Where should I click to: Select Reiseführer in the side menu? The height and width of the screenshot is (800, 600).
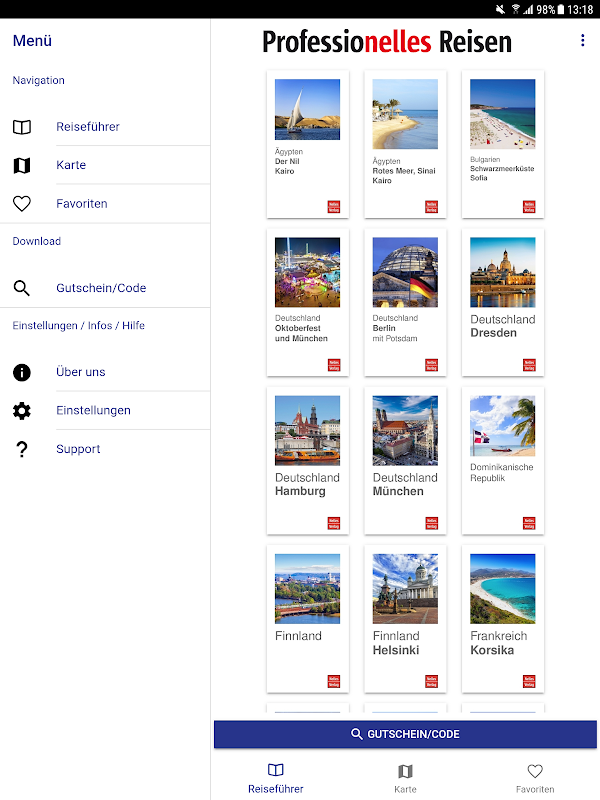point(88,127)
